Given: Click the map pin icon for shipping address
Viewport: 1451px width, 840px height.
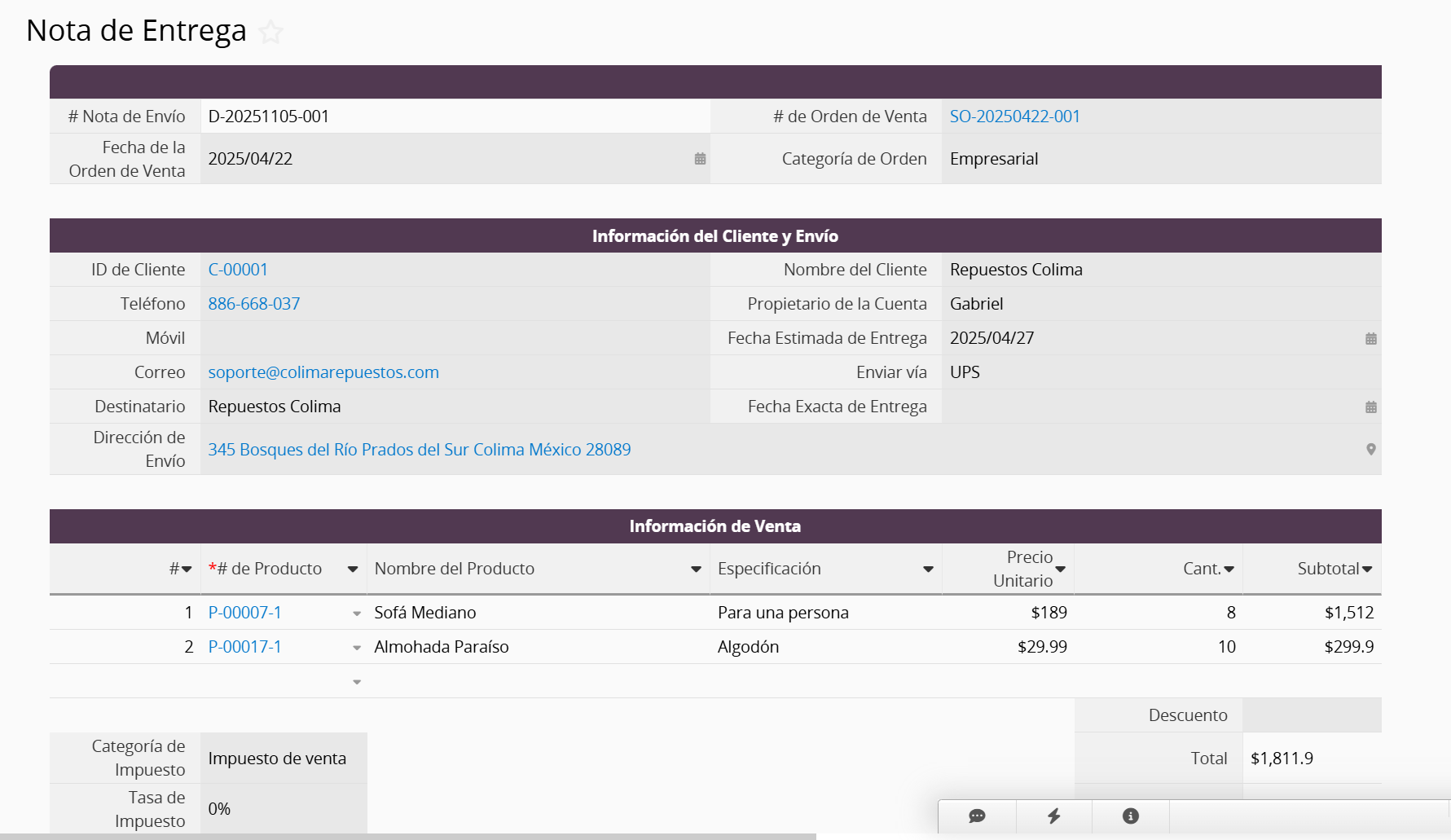Looking at the screenshot, I should pos(1370,450).
